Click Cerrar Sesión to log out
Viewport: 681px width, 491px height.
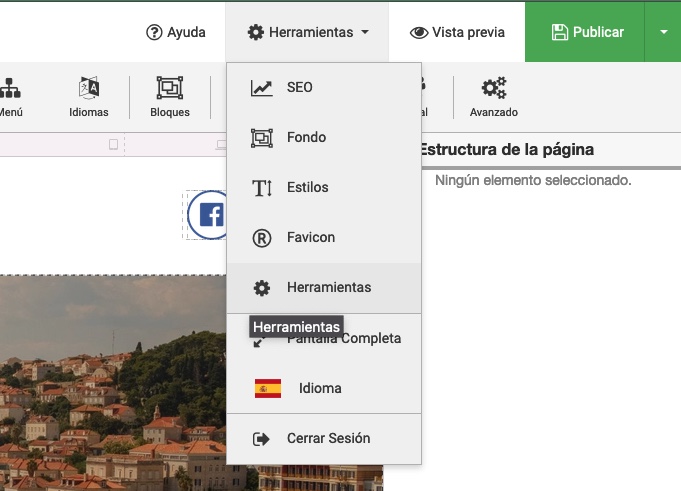(x=327, y=439)
